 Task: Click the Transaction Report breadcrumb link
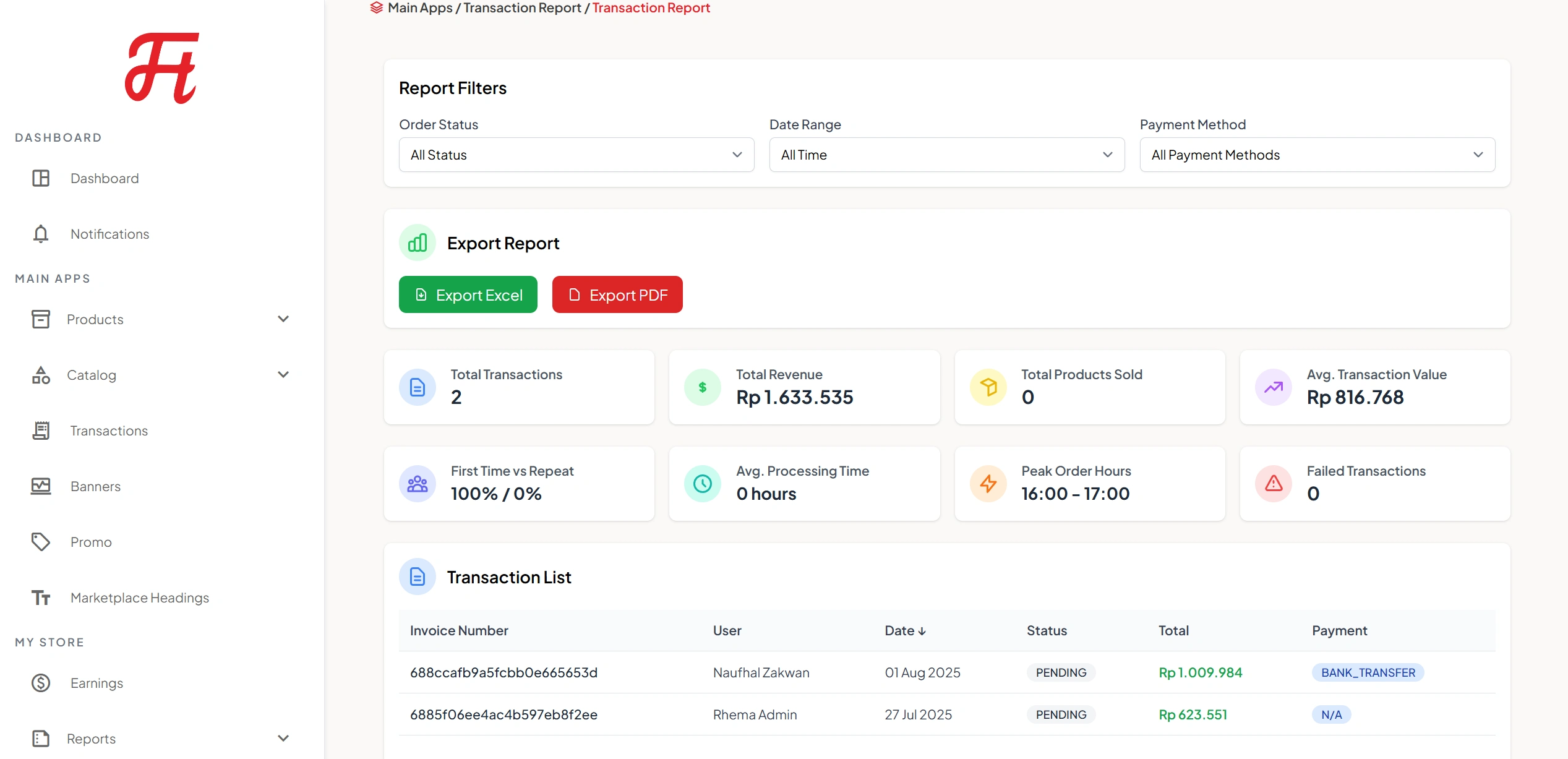coord(523,8)
